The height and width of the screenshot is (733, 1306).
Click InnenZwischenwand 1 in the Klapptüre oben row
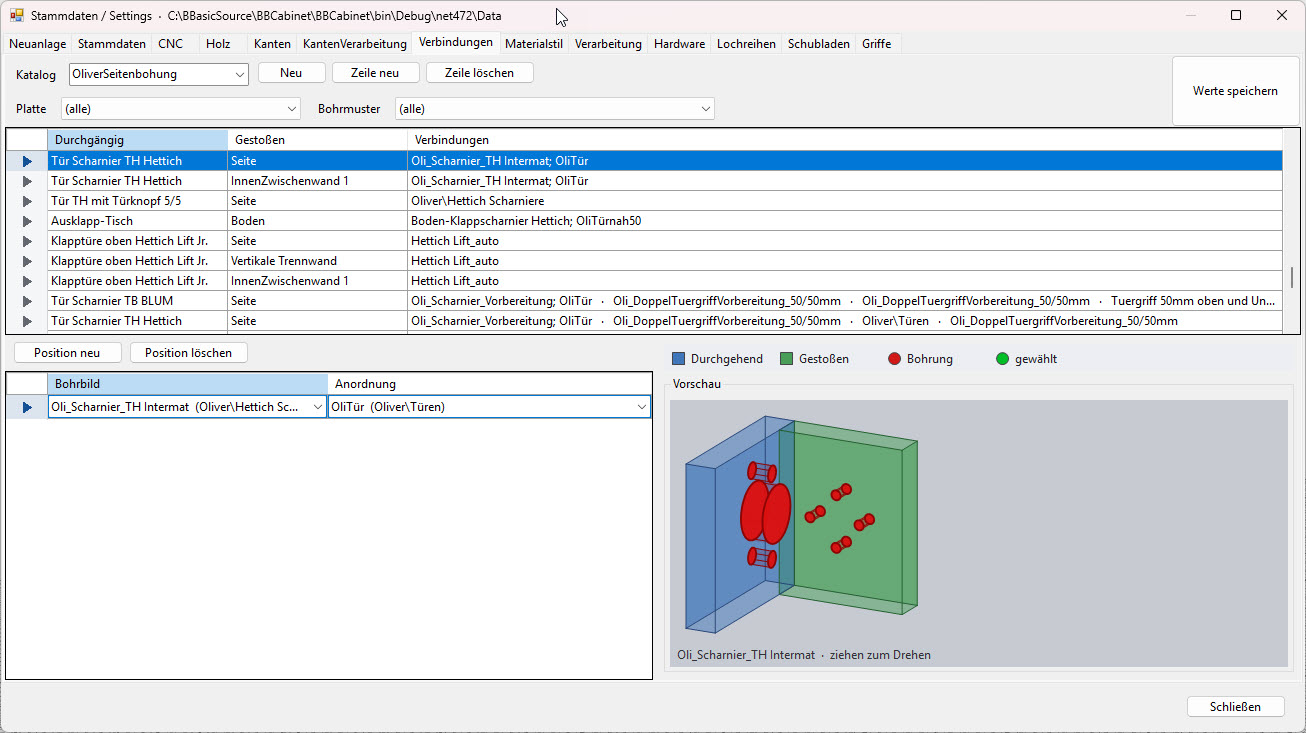tap(318, 281)
